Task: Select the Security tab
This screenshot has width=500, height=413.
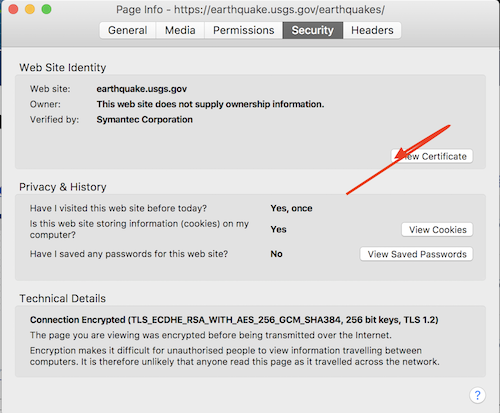Action: 313,30
